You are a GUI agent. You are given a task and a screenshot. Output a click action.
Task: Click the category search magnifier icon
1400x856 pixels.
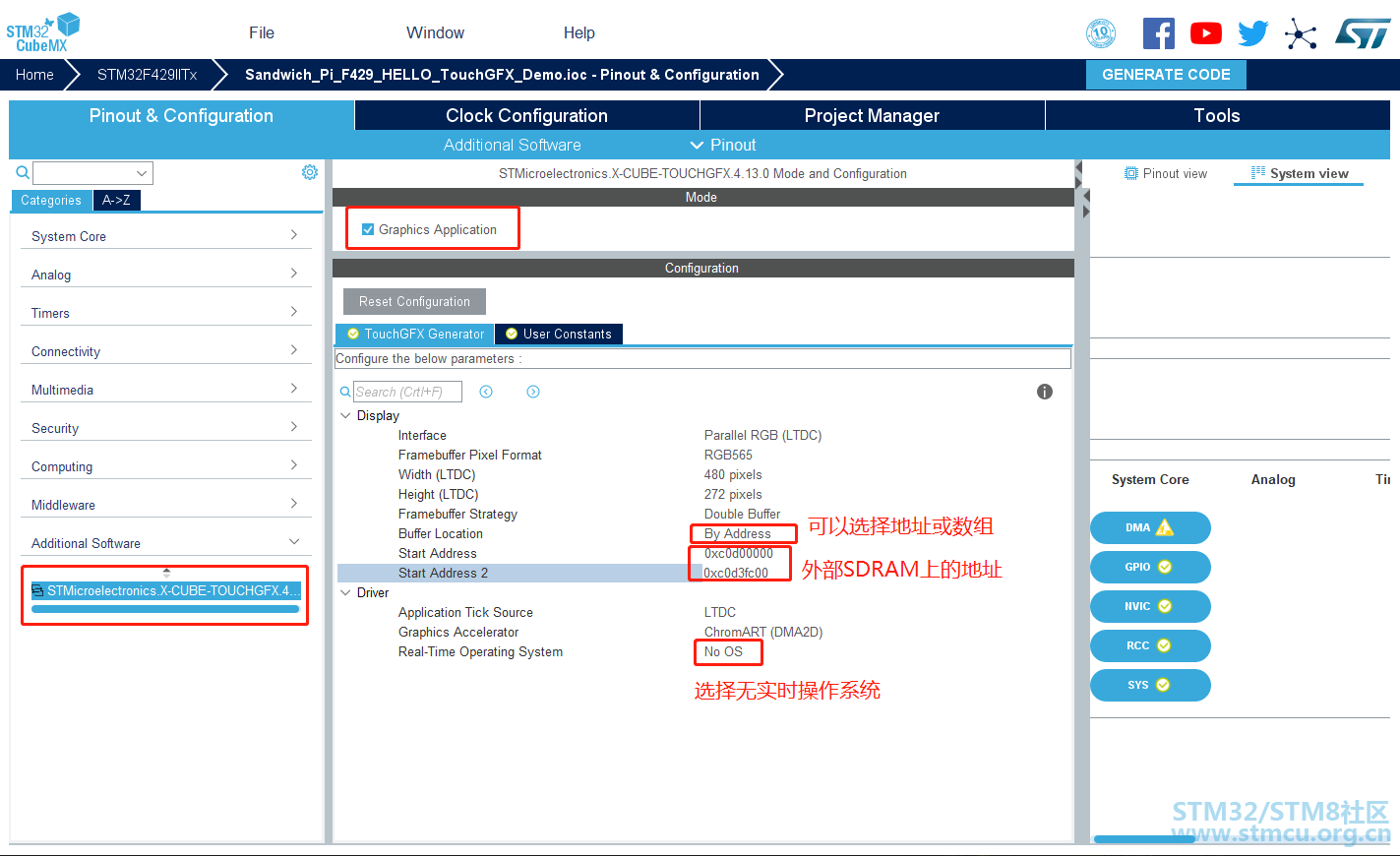(23, 173)
